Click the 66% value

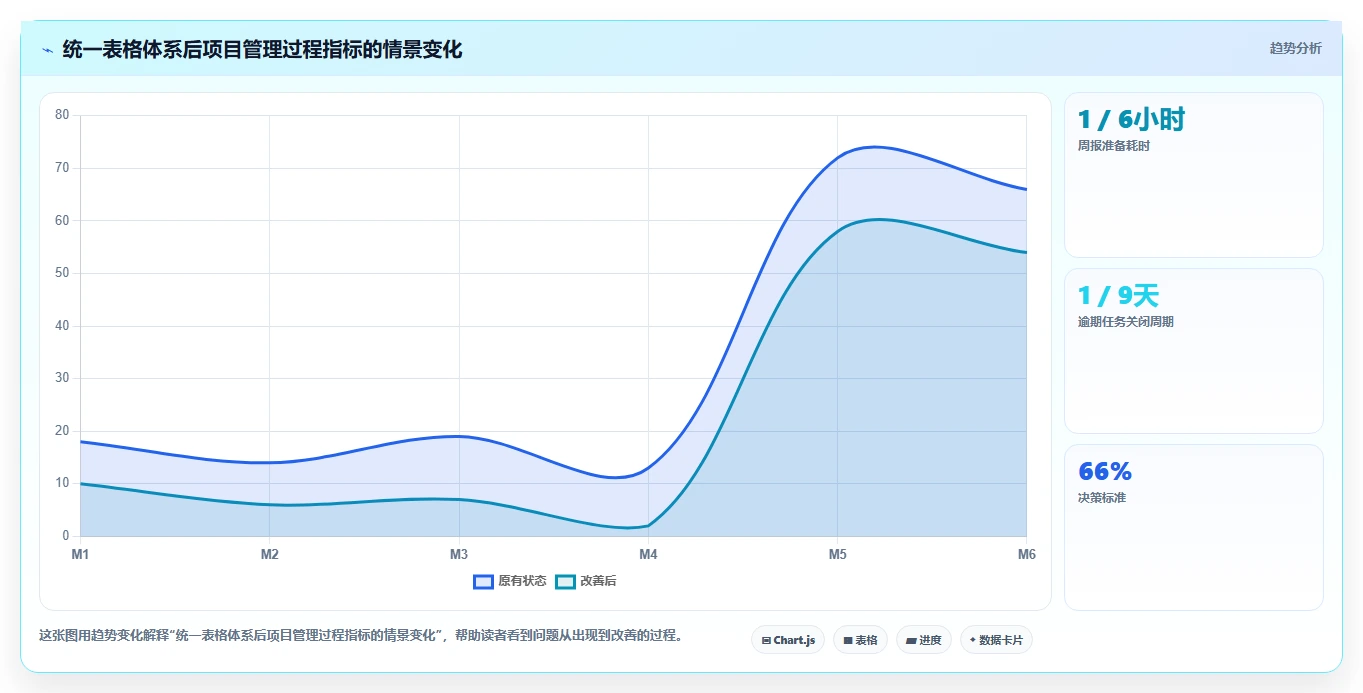coord(1105,472)
